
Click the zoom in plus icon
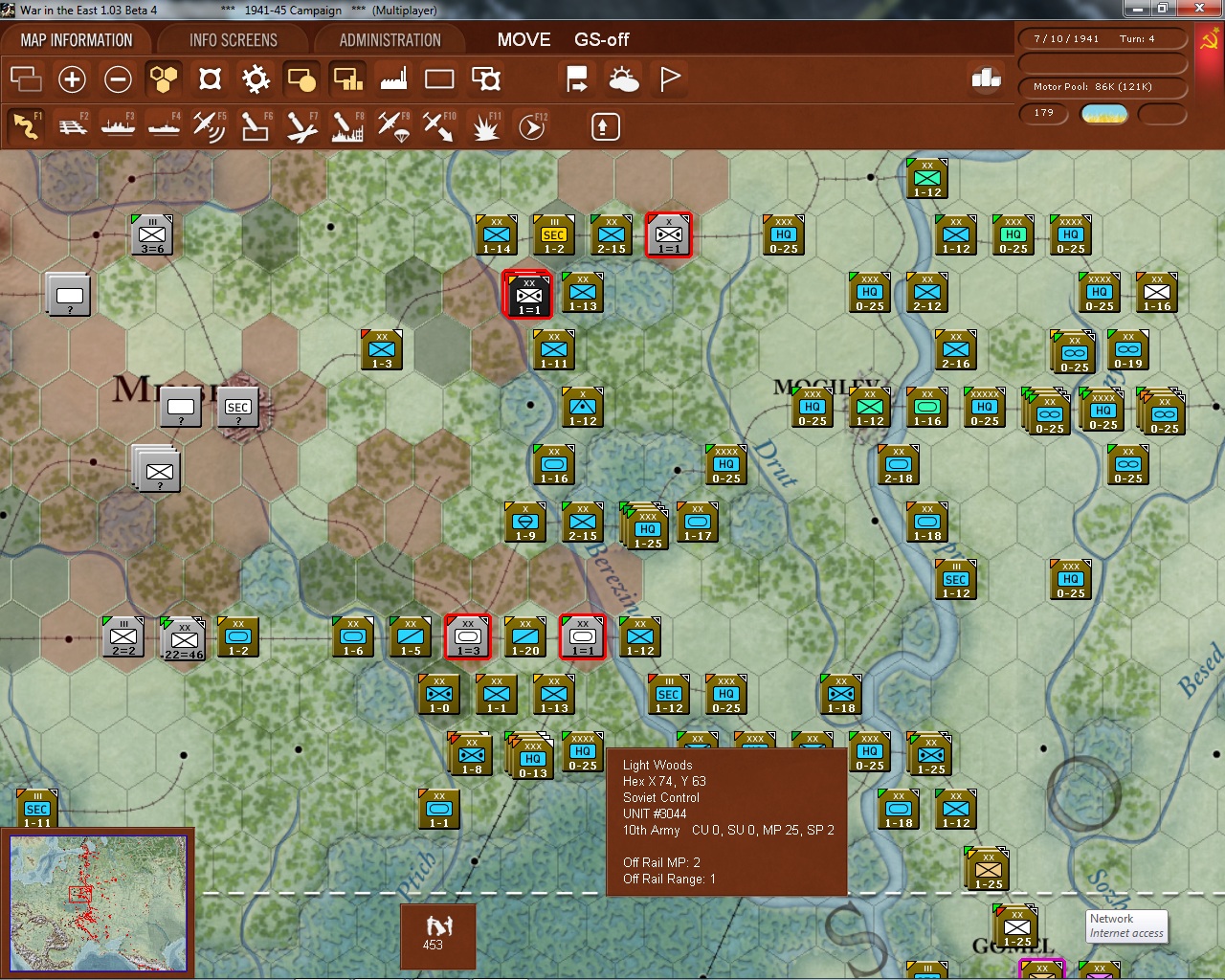tap(72, 78)
